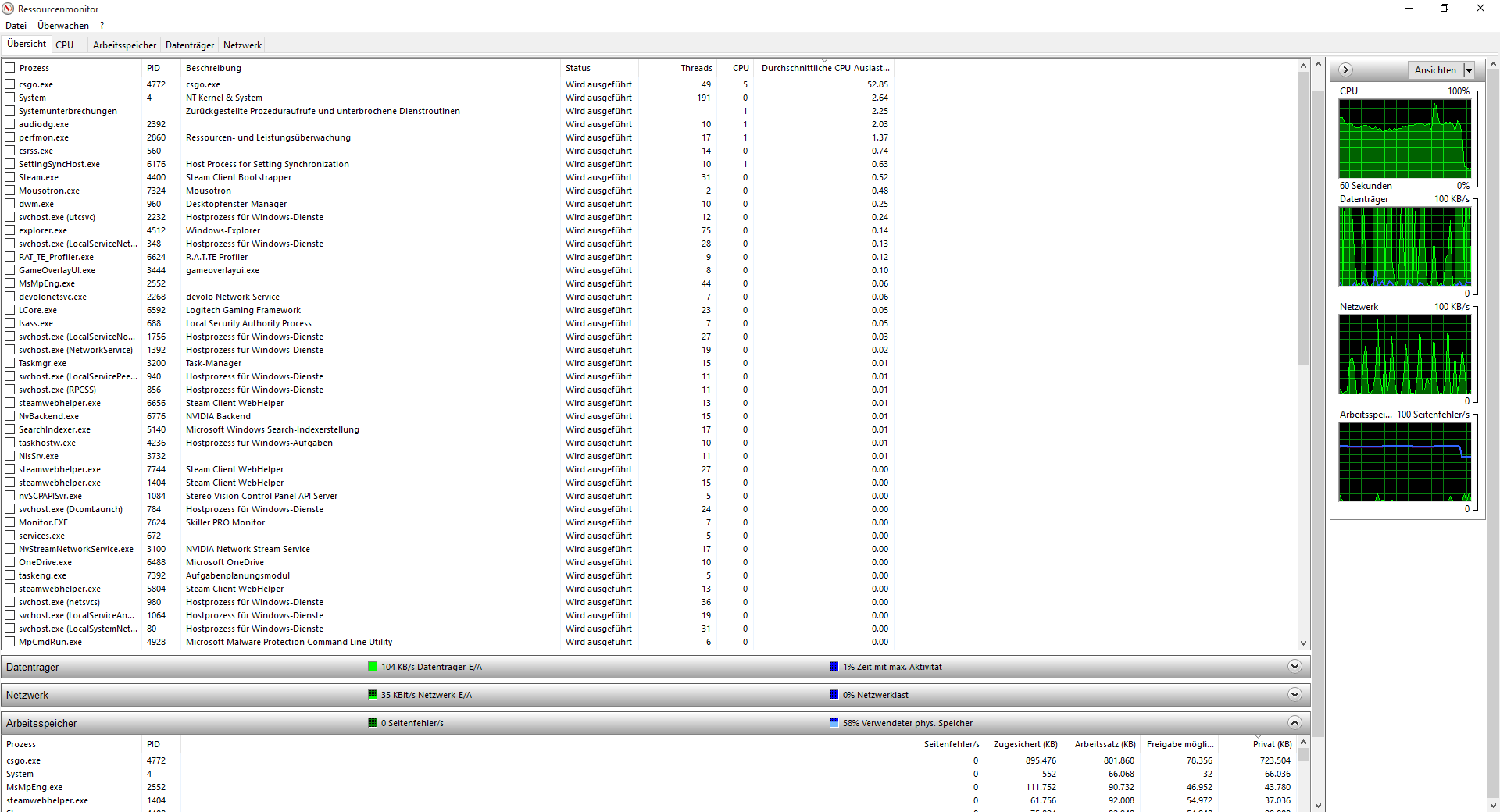Switch to the Datenträger tab
The height and width of the screenshot is (812, 1500).
click(x=190, y=45)
